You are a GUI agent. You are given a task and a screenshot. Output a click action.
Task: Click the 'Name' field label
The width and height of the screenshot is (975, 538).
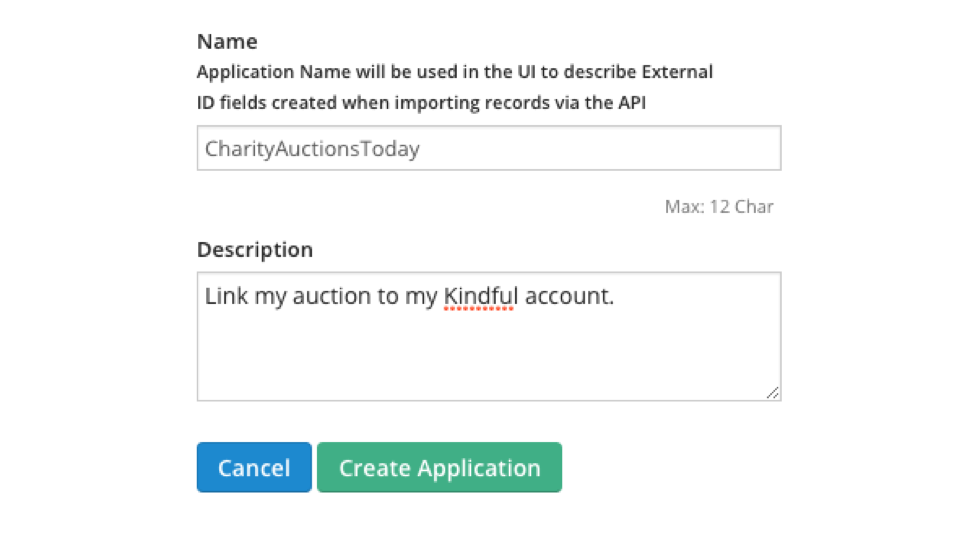click(227, 42)
